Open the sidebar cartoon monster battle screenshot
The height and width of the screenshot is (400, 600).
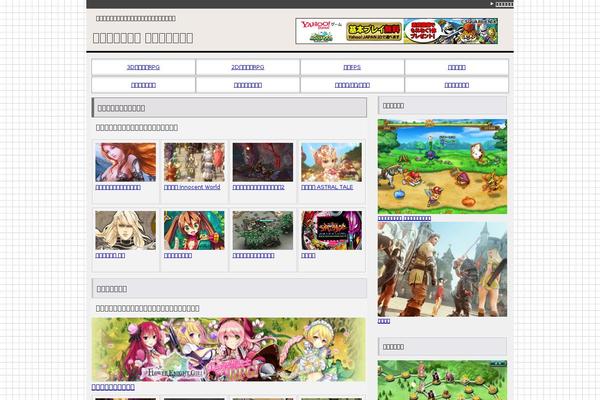tap(442, 167)
